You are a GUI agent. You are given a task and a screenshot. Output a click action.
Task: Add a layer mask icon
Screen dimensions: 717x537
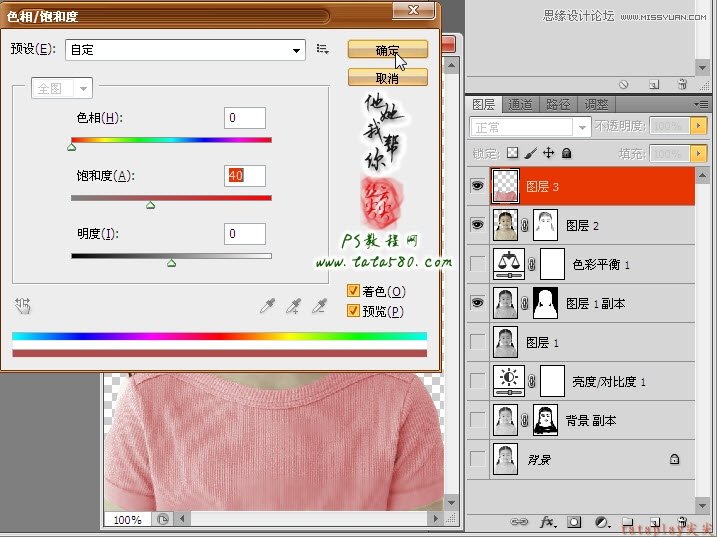point(574,522)
